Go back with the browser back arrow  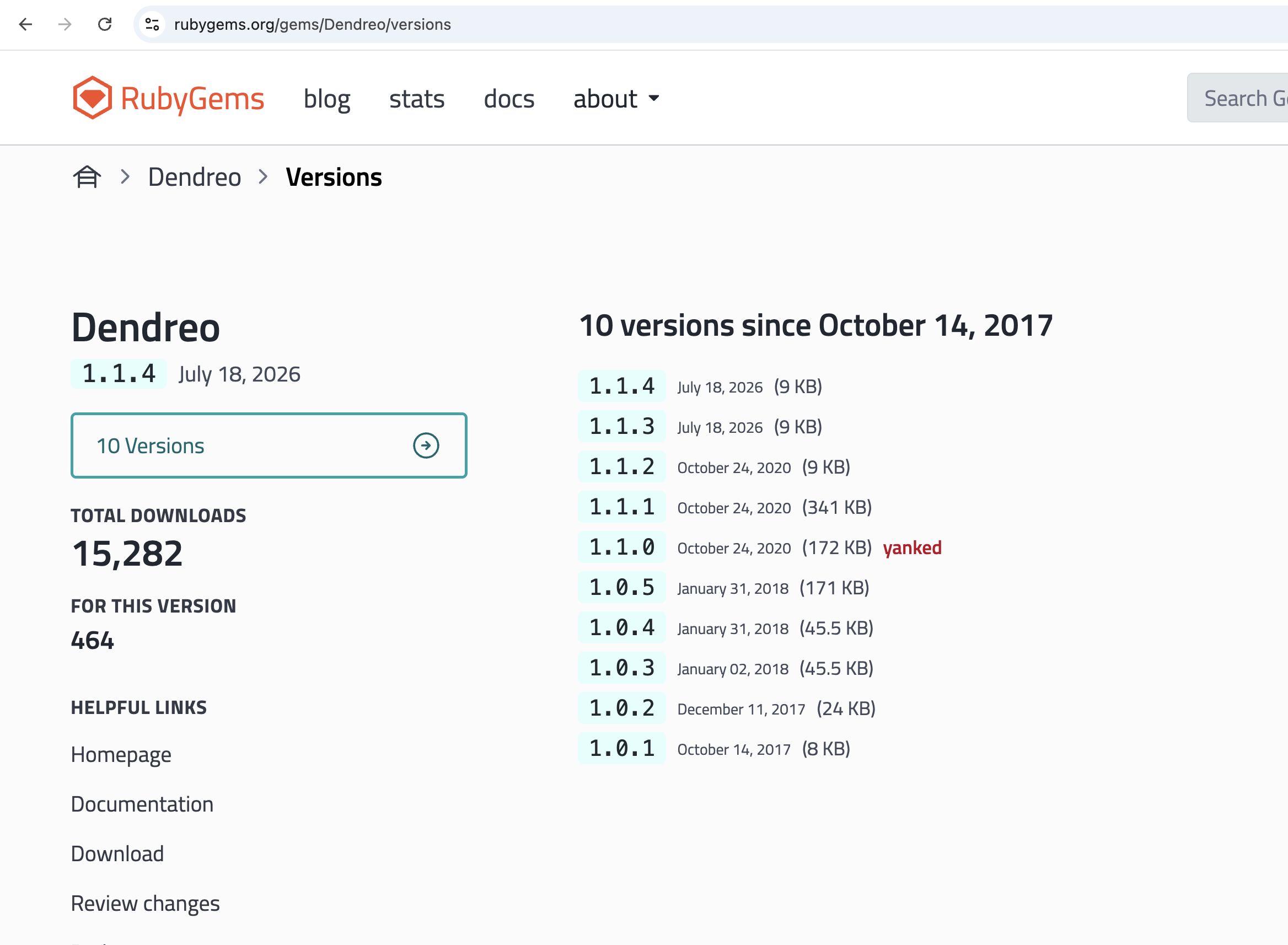pos(25,24)
